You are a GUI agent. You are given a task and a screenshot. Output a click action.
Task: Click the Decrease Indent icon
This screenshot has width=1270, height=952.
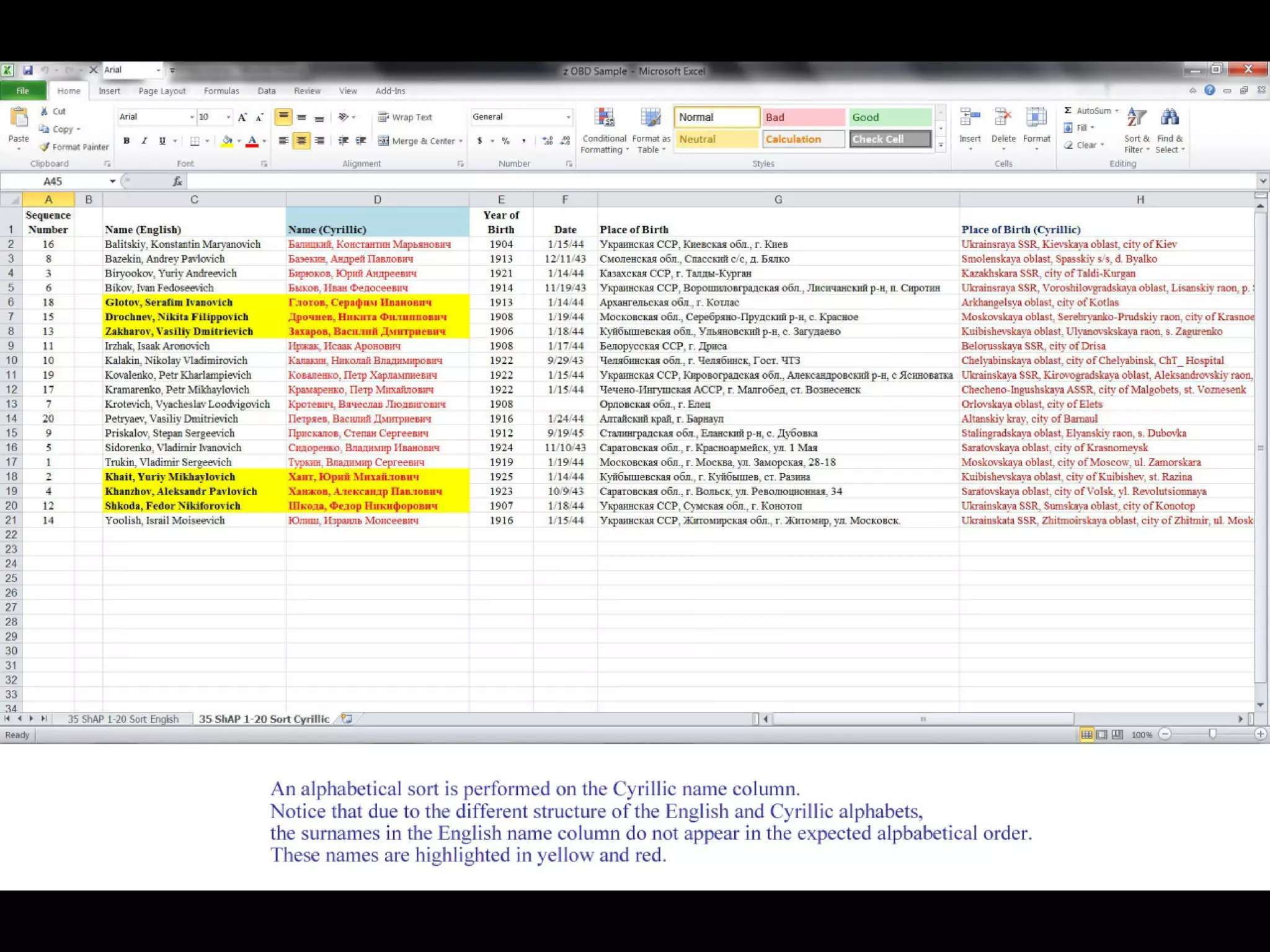343,141
